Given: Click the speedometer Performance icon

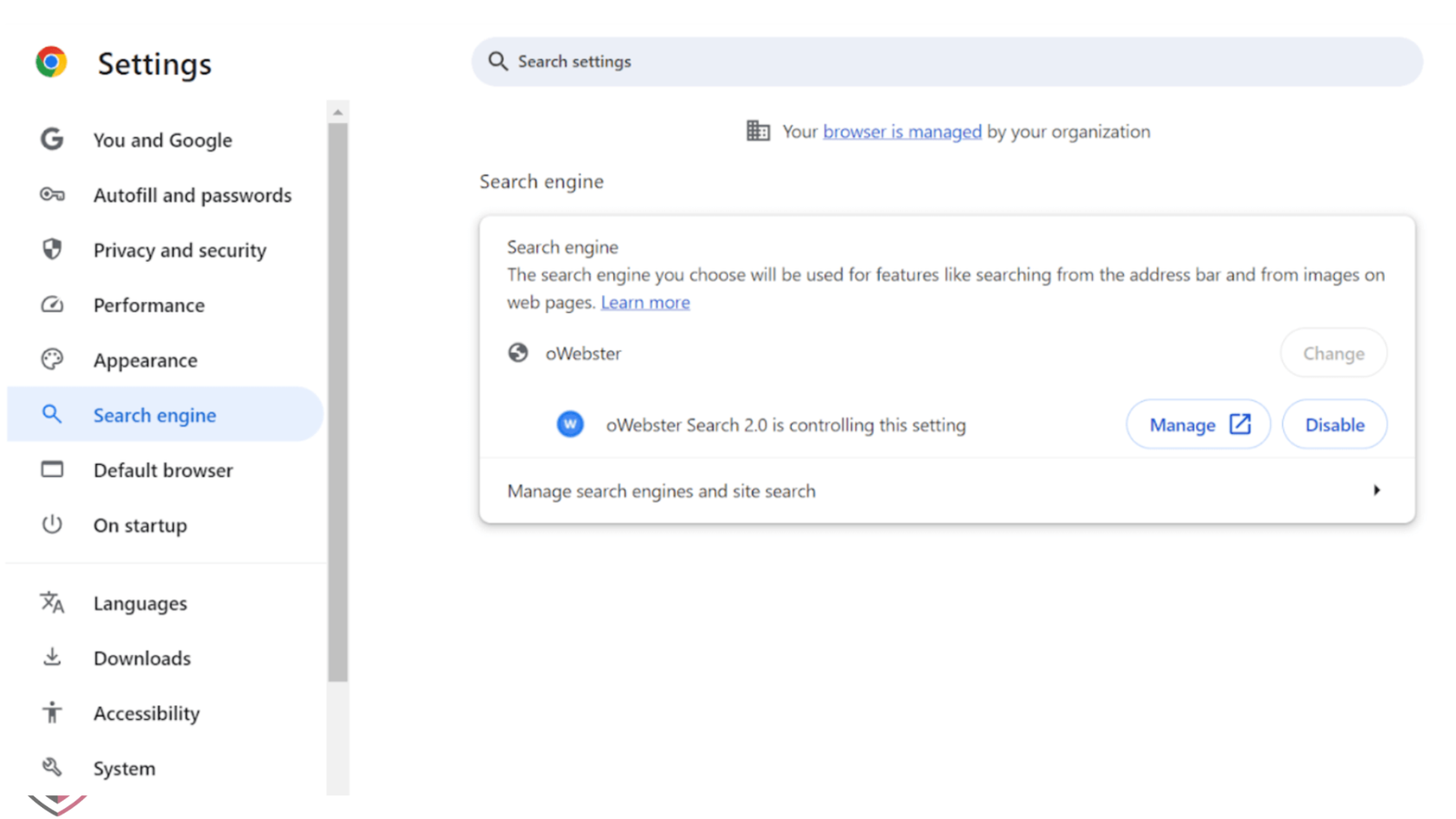Looking at the screenshot, I should (x=52, y=305).
